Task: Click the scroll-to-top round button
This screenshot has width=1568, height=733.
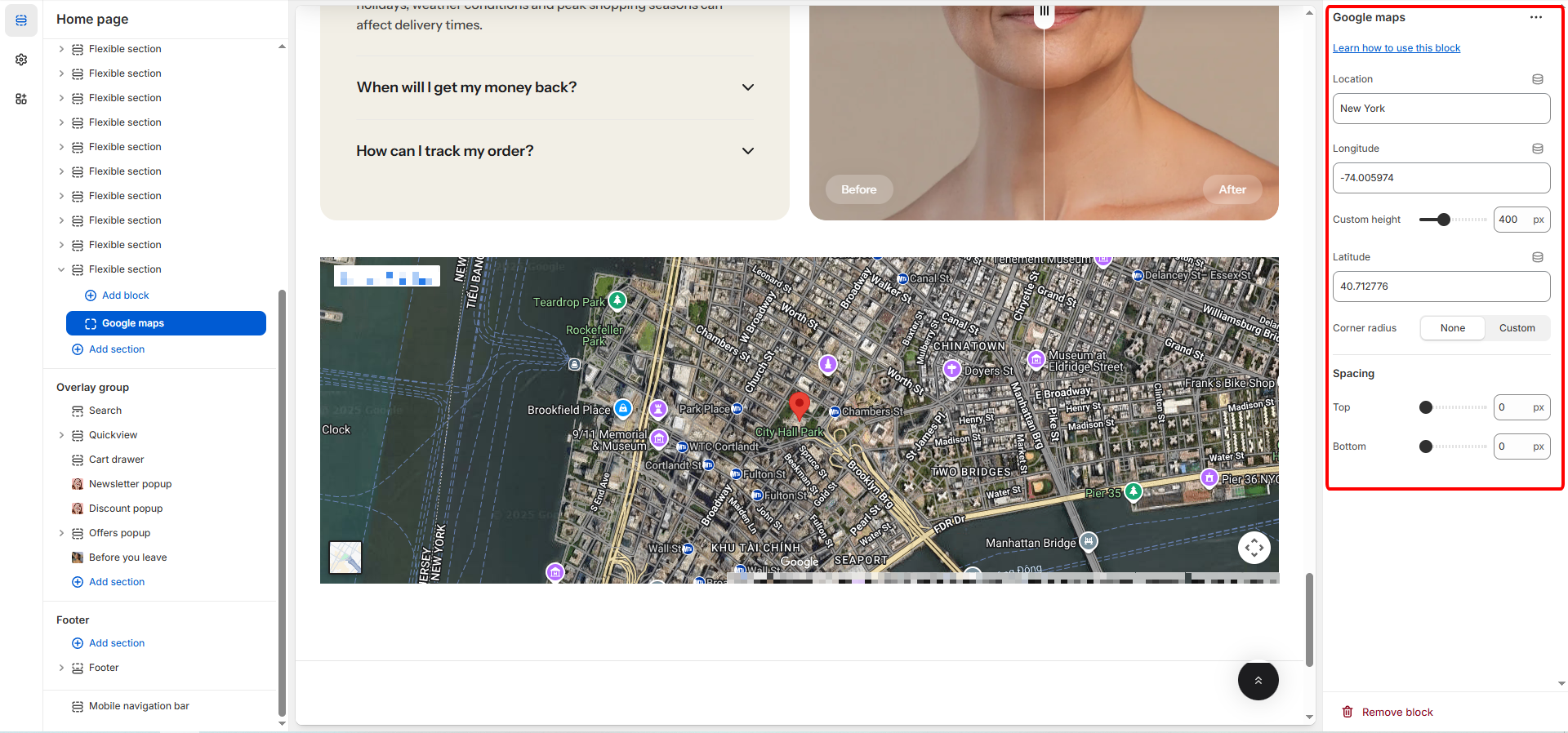Action: pyautogui.click(x=1258, y=680)
